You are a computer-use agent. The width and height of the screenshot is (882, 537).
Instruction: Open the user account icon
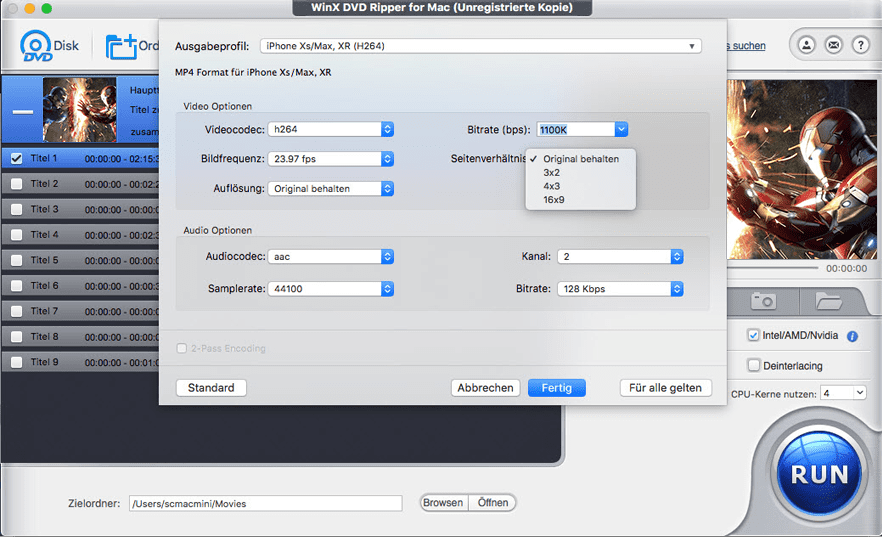click(x=805, y=45)
